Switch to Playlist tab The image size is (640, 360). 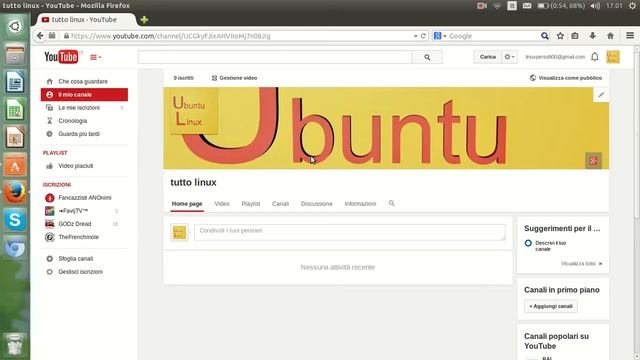[251, 204]
